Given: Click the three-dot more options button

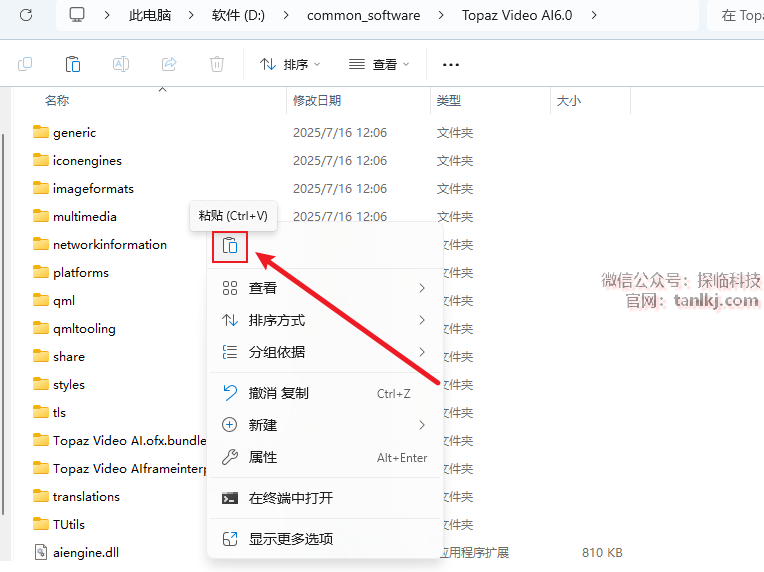Looking at the screenshot, I should click(450, 64).
